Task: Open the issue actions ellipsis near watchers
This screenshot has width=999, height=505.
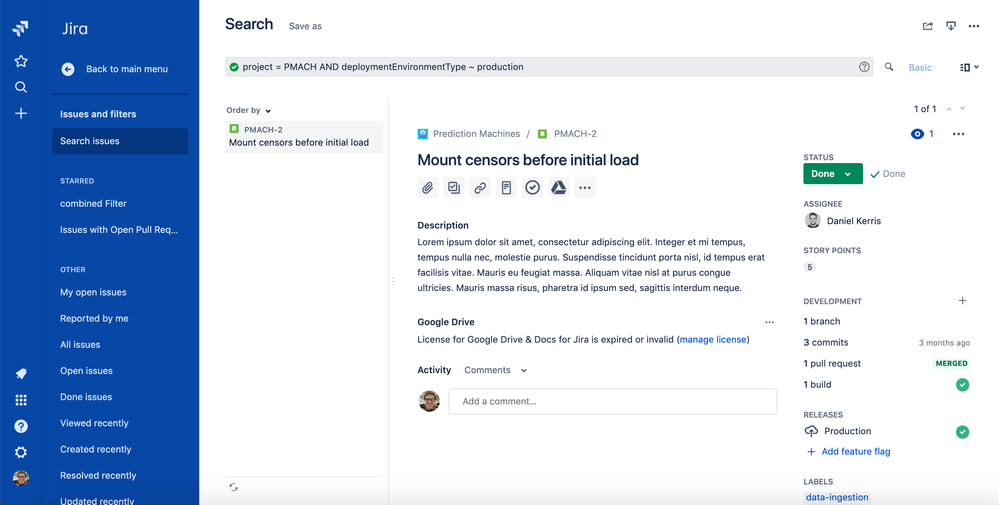Action: point(958,134)
